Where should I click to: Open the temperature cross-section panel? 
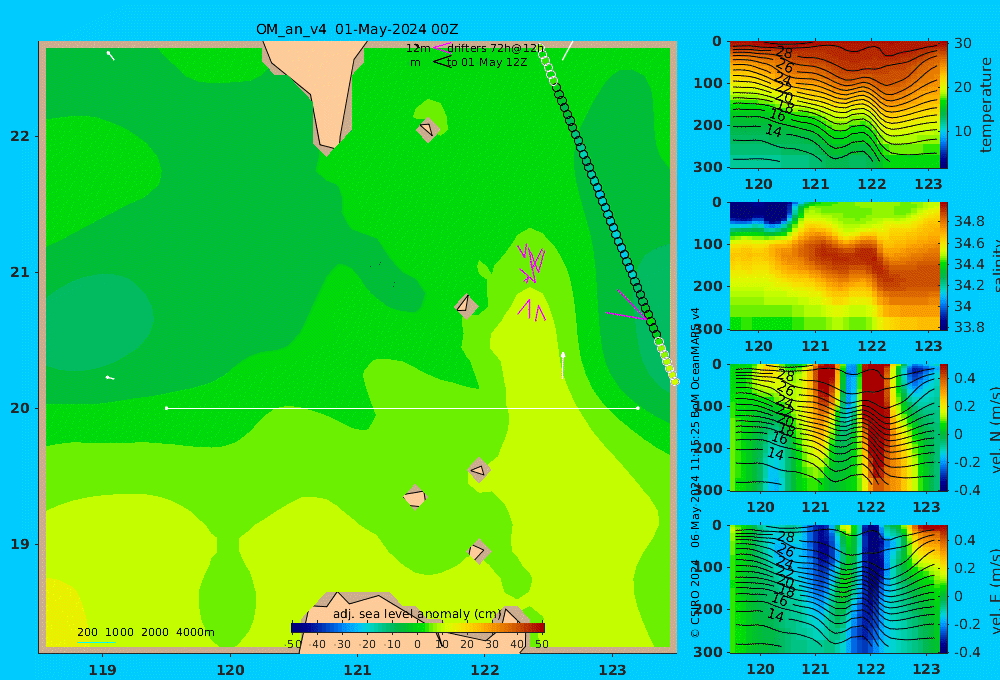tap(833, 105)
